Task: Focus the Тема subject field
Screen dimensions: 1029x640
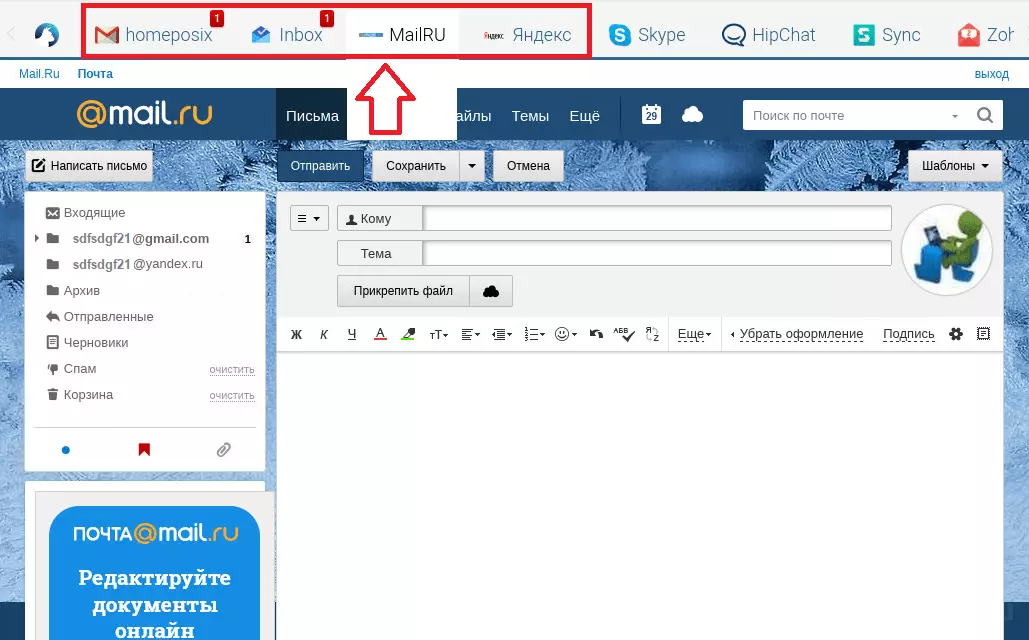Action: pos(657,253)
